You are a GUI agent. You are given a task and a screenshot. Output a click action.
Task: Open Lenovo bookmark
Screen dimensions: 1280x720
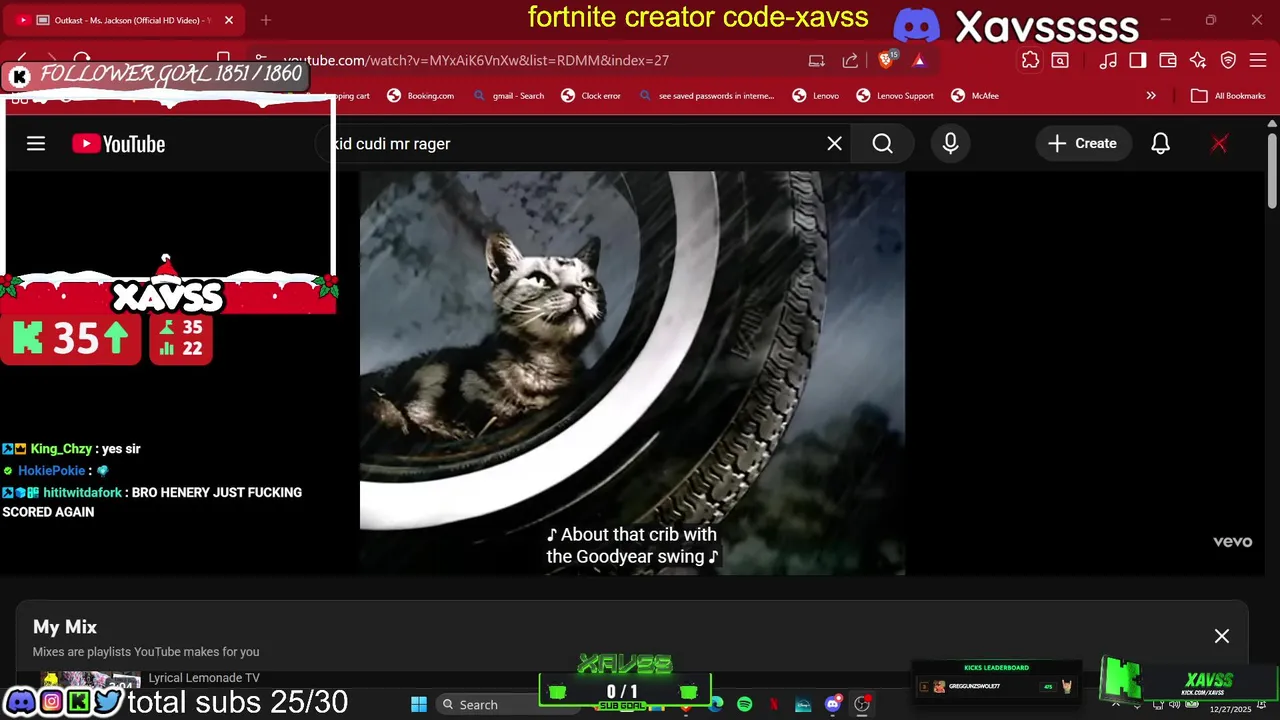pyautogui.click(x=816, y=96)
